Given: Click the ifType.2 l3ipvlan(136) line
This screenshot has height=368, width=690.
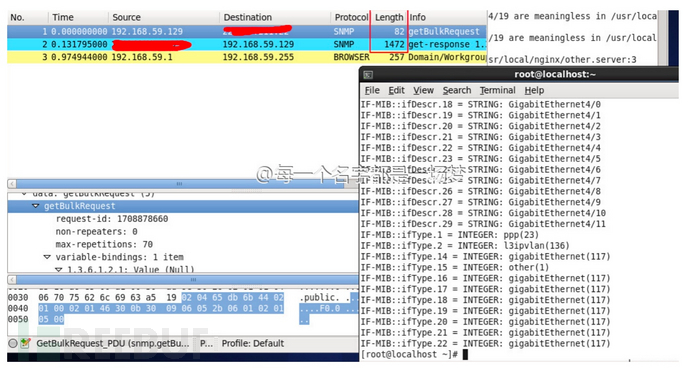Looking at the screenshot, I should (465, 246).
